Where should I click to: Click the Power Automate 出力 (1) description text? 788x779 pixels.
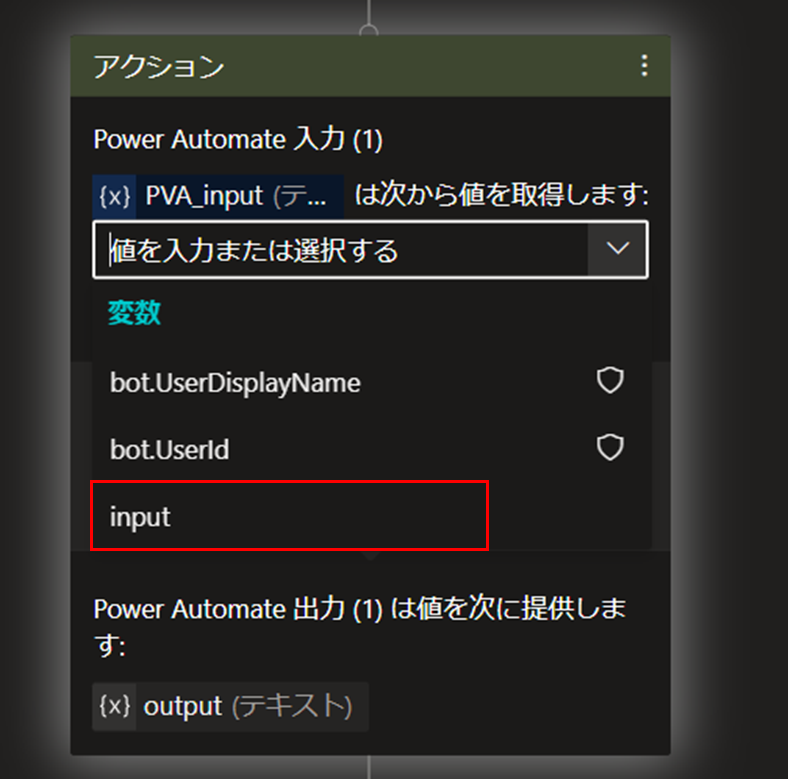pos(360,627)
